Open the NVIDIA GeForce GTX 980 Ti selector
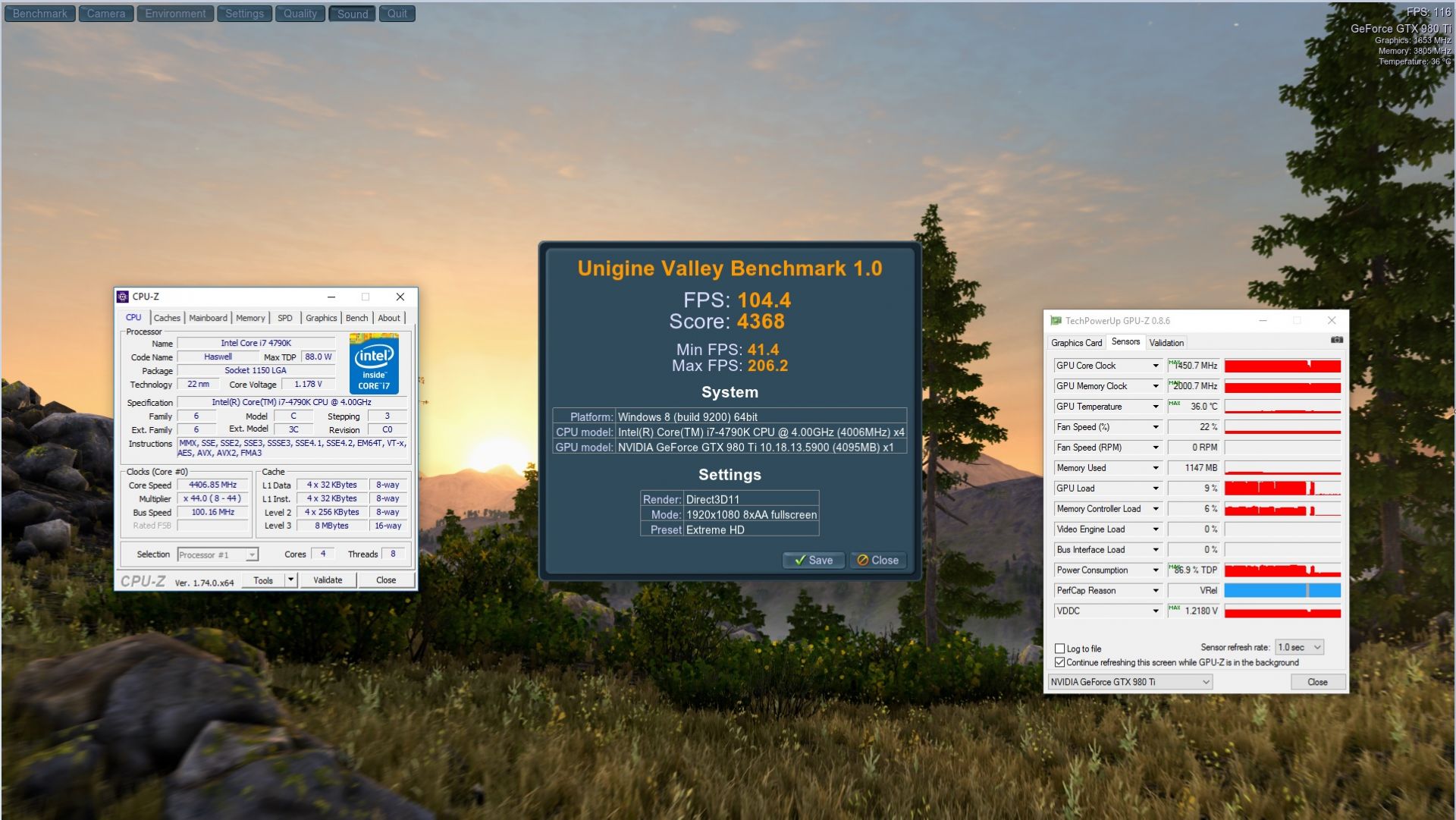Image resolution: width=1456 pixels, height=820 pixels. pos(1130,682)
